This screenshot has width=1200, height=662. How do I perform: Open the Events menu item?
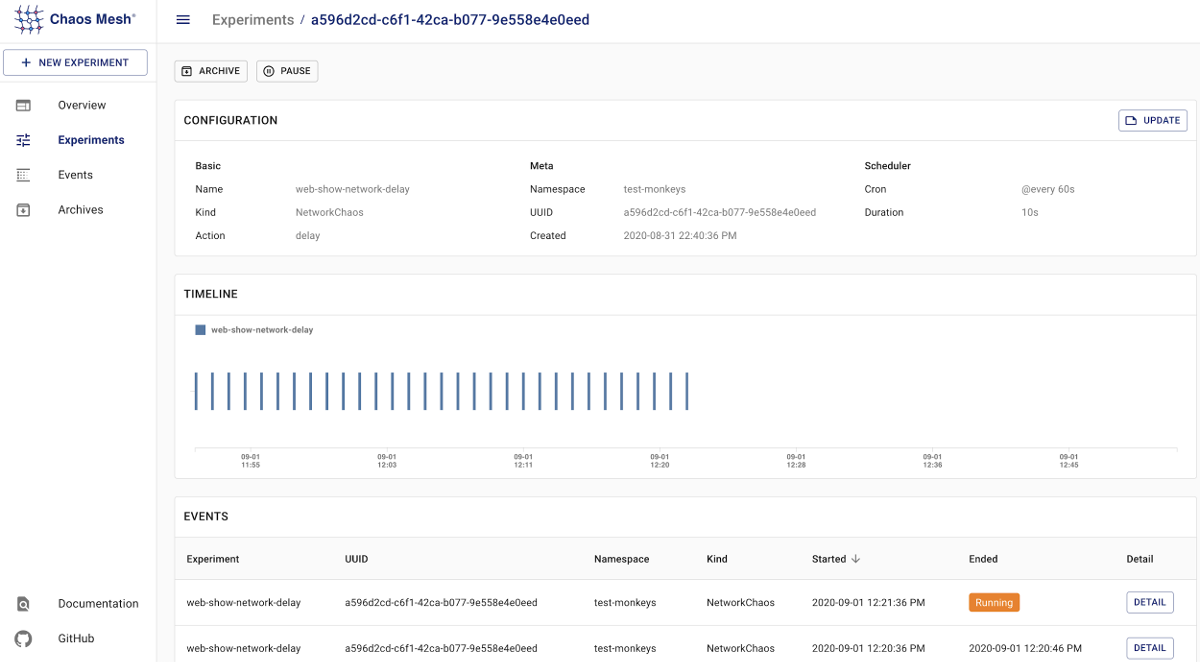coord(75,175)
